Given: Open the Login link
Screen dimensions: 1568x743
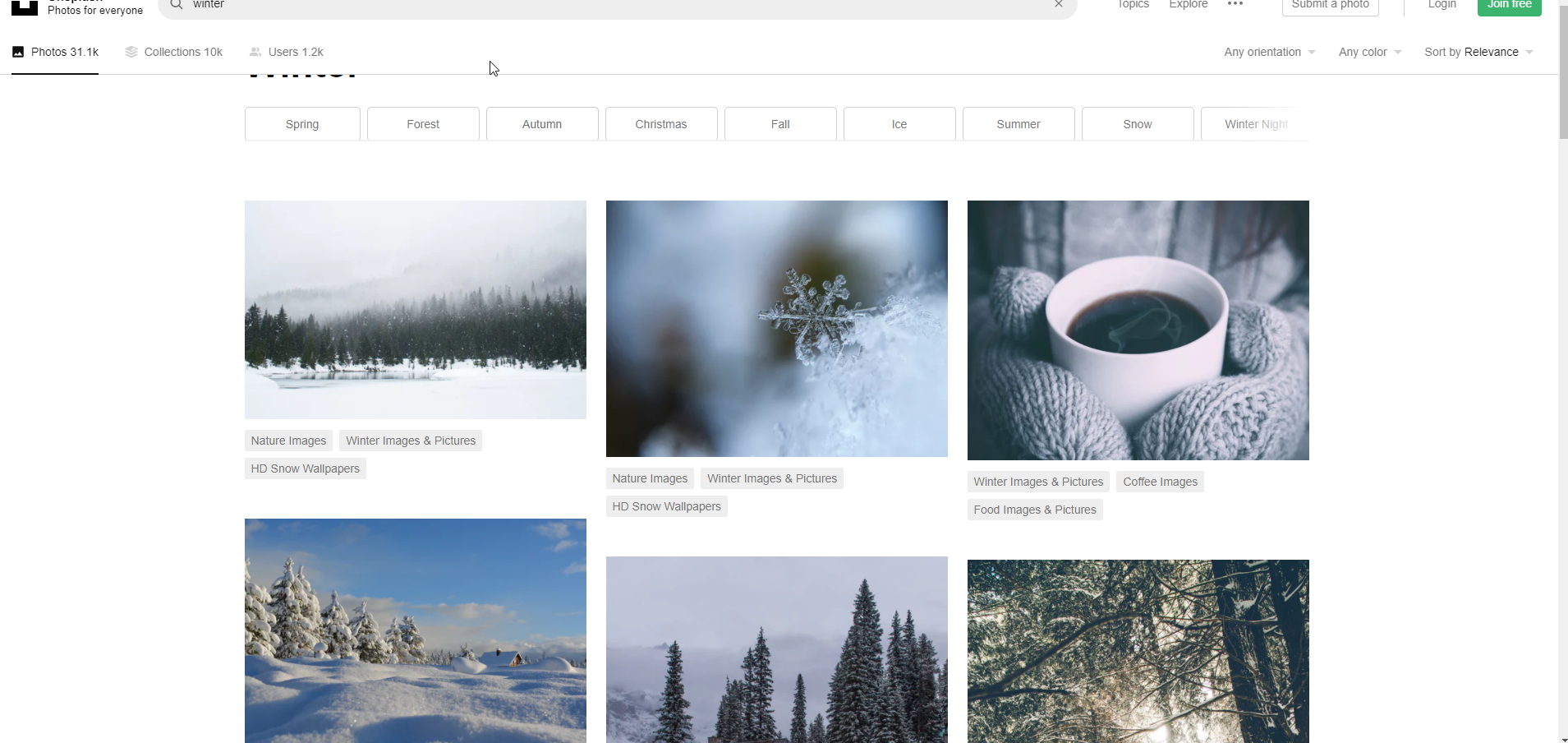Looking at the screenshot, I should click(x=1442, y=4).
